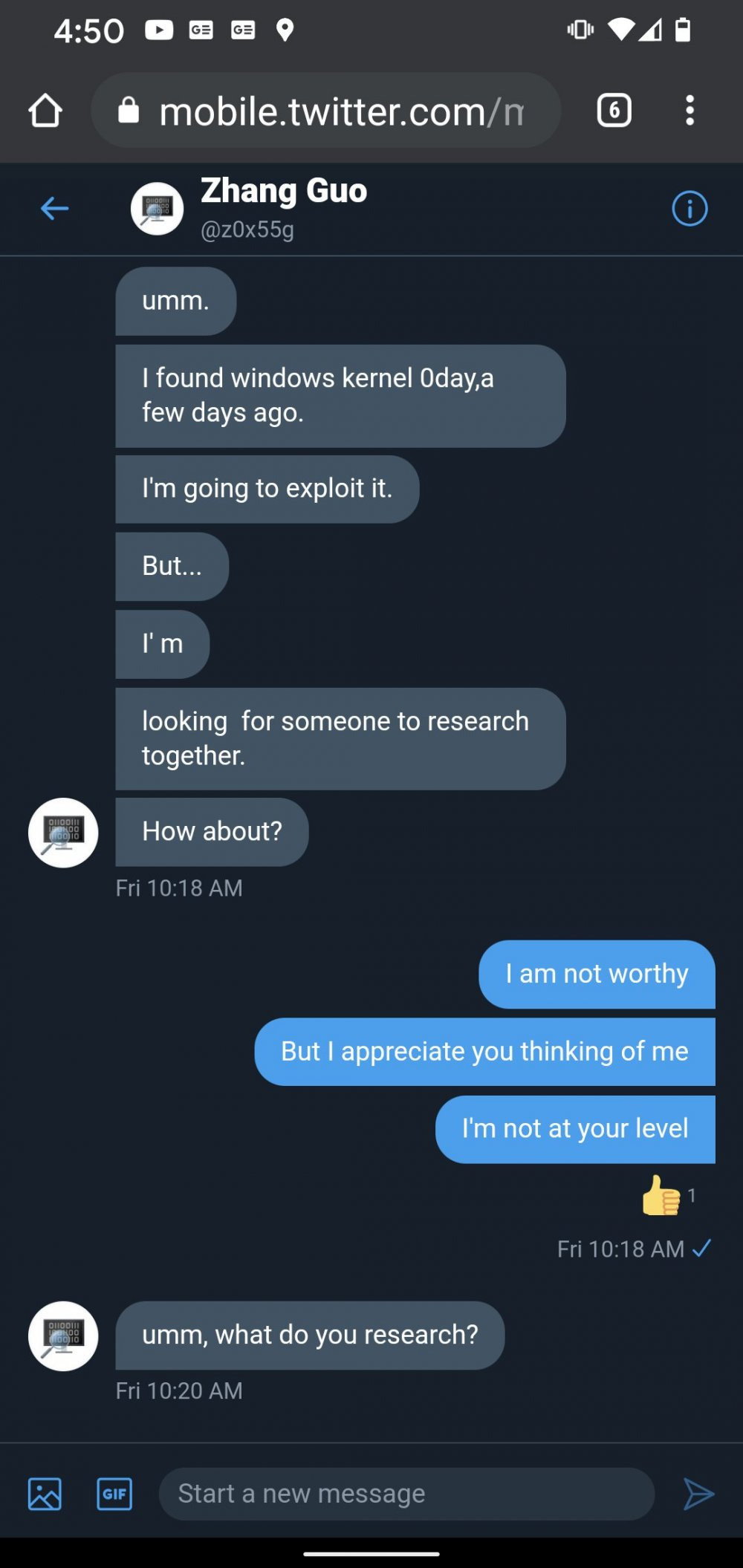
Task: Tap the thumbs-up reaction emoji
Action: coord(661,1195)
